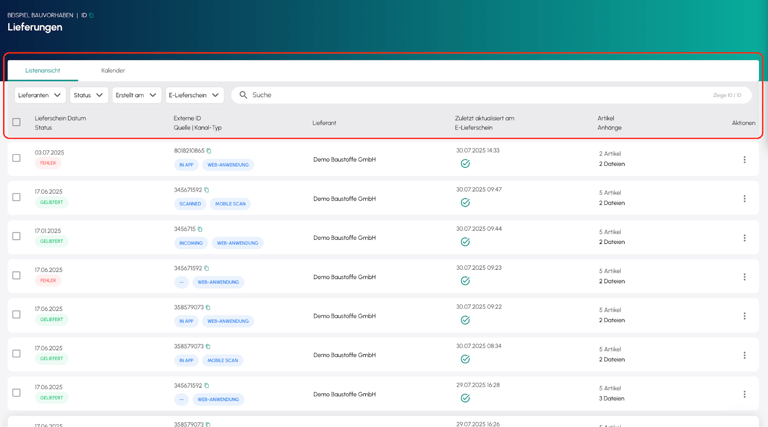Select all deliveries with header checkbox
This screenshot has width=768, height=427.
click(16, 122)
